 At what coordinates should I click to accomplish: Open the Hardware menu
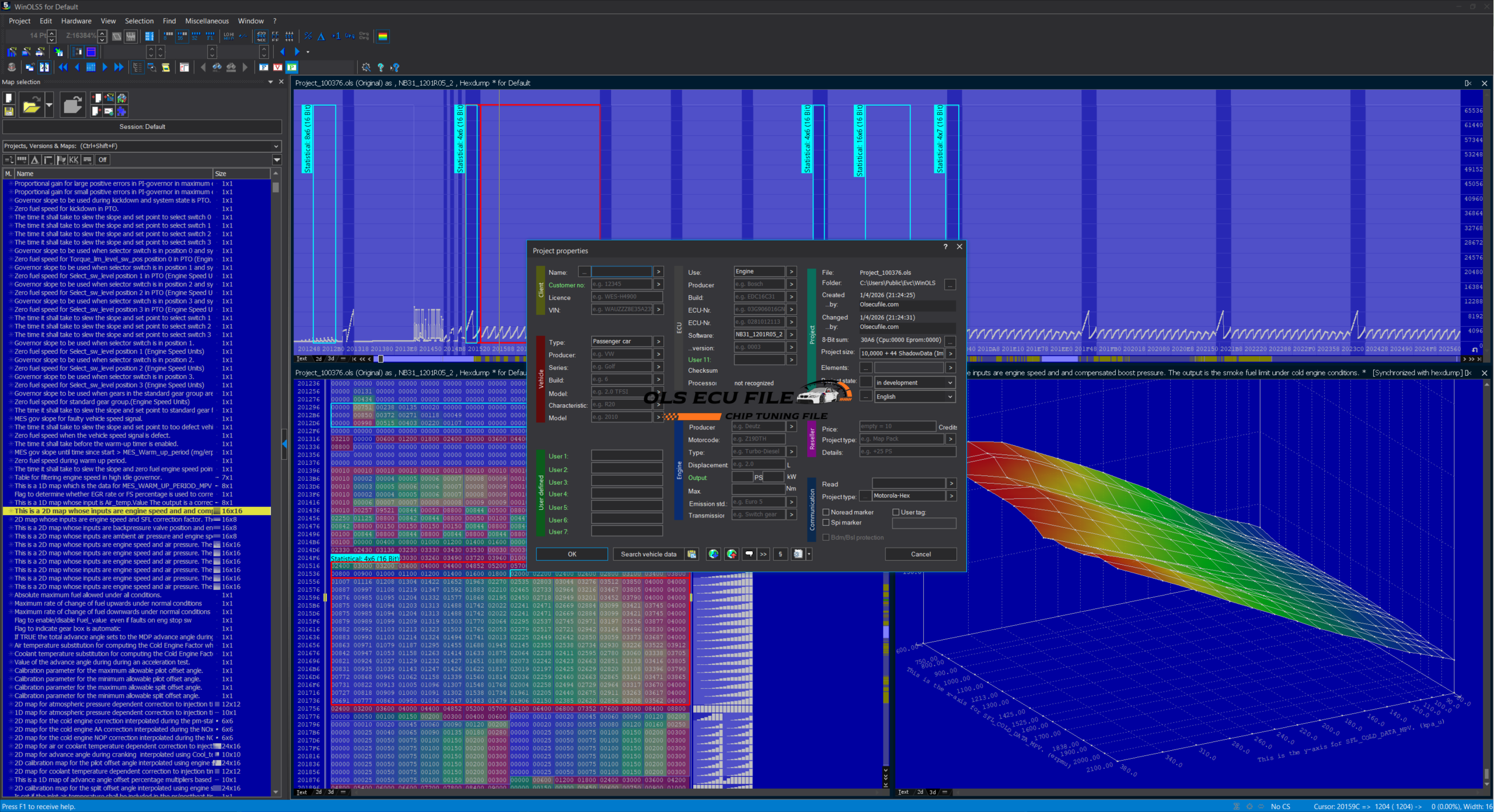pos(76,21)
